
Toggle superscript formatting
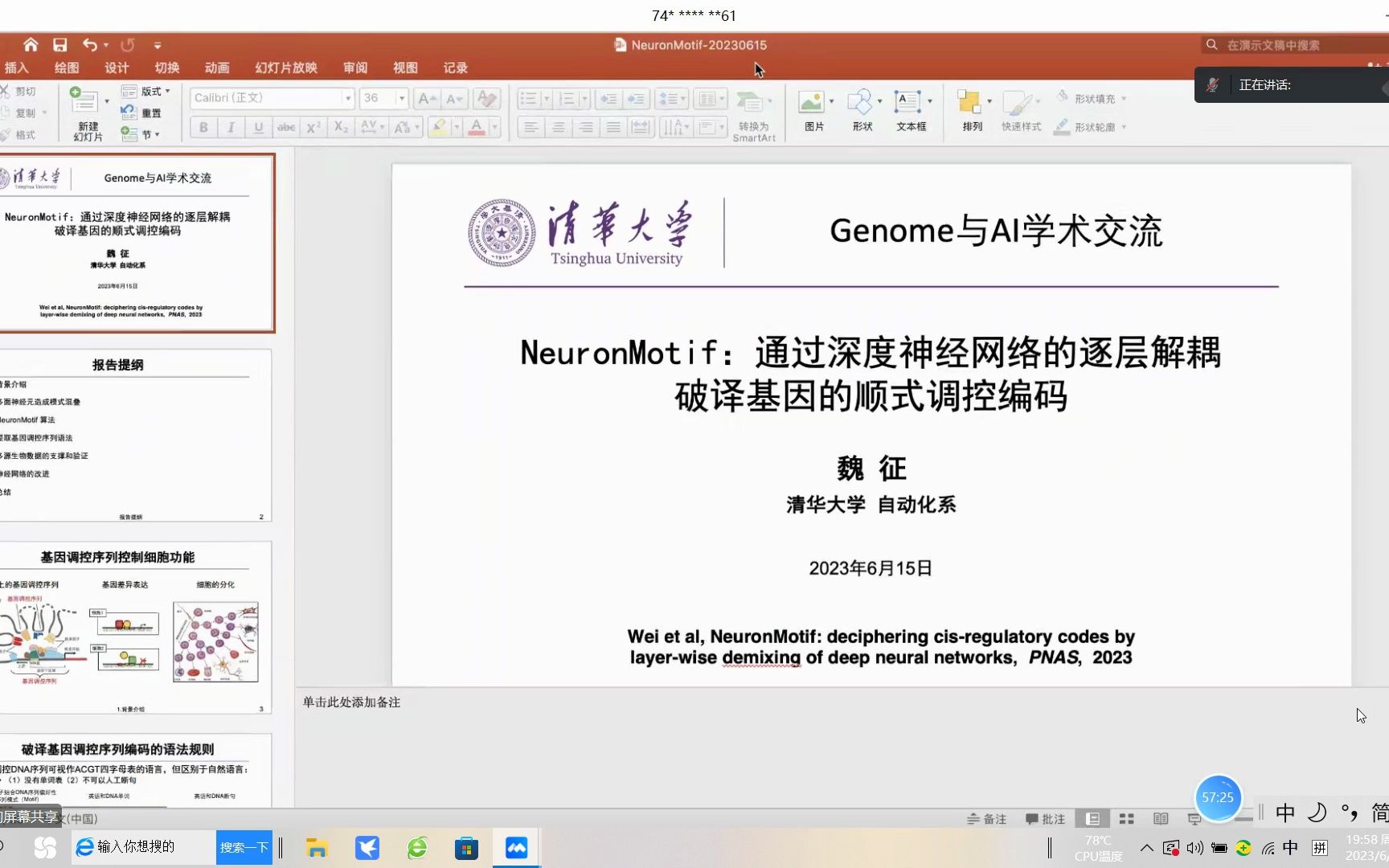tap(313, 127)
